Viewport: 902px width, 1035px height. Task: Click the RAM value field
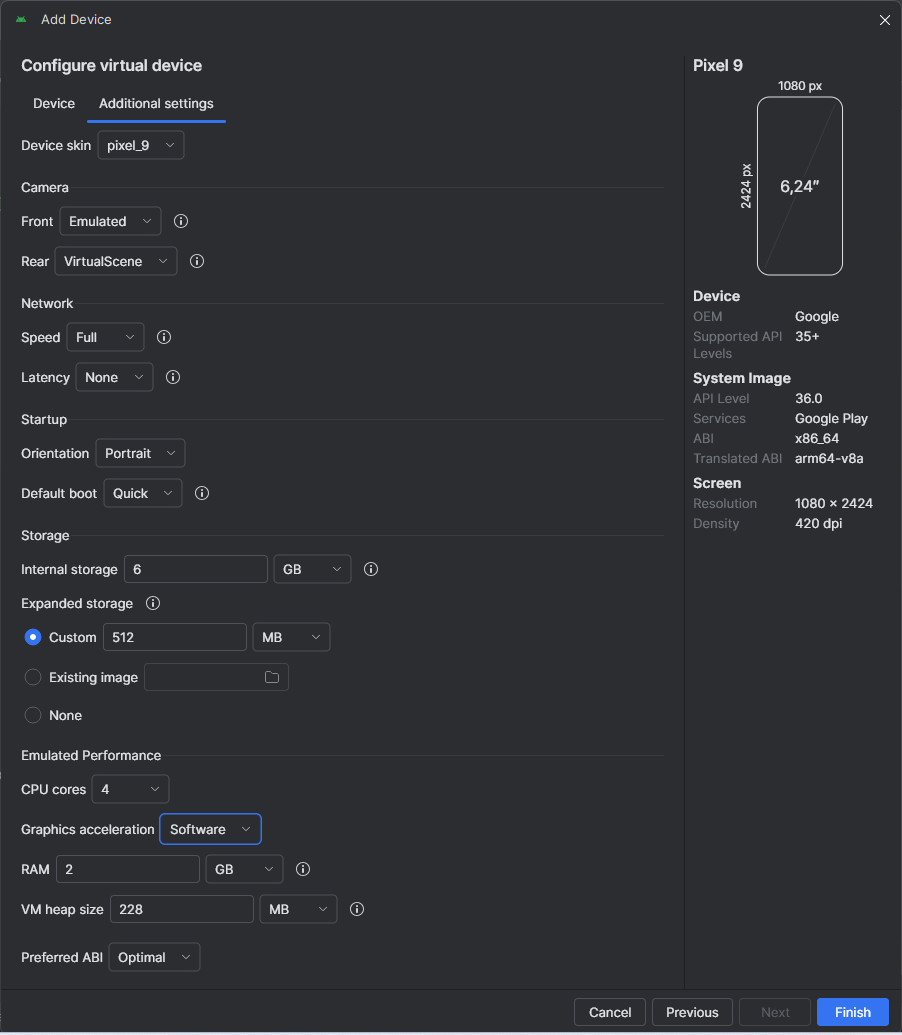coord(128,869)
